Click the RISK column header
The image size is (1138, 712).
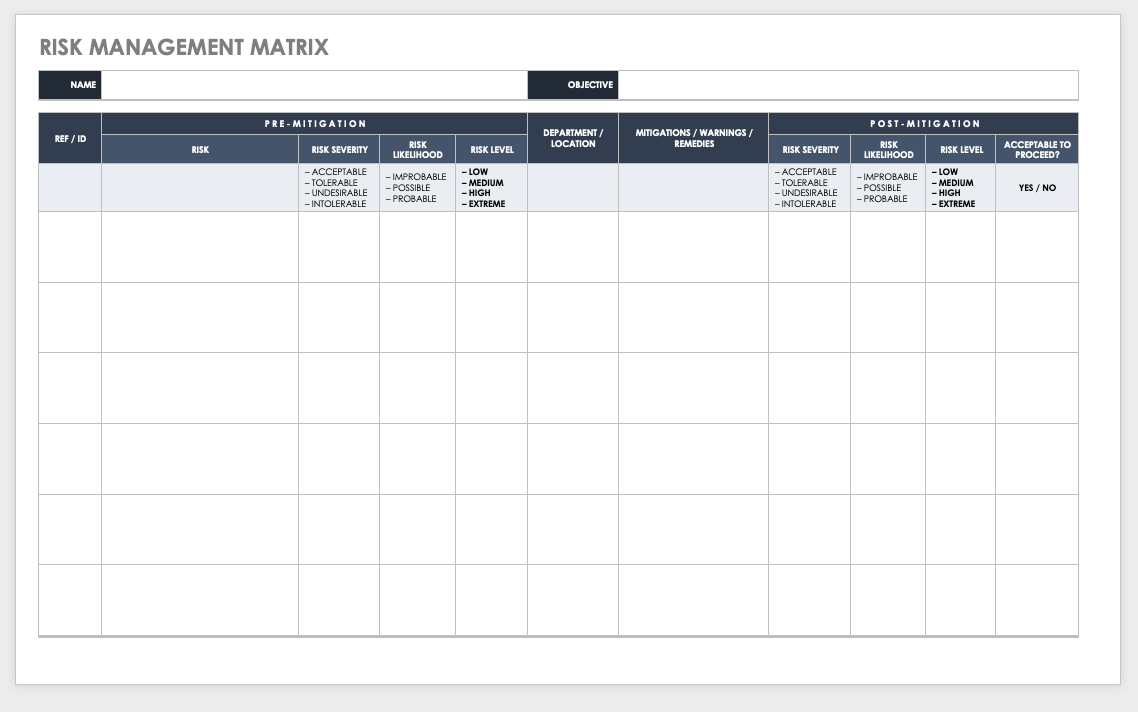click(x=200, y=150)
